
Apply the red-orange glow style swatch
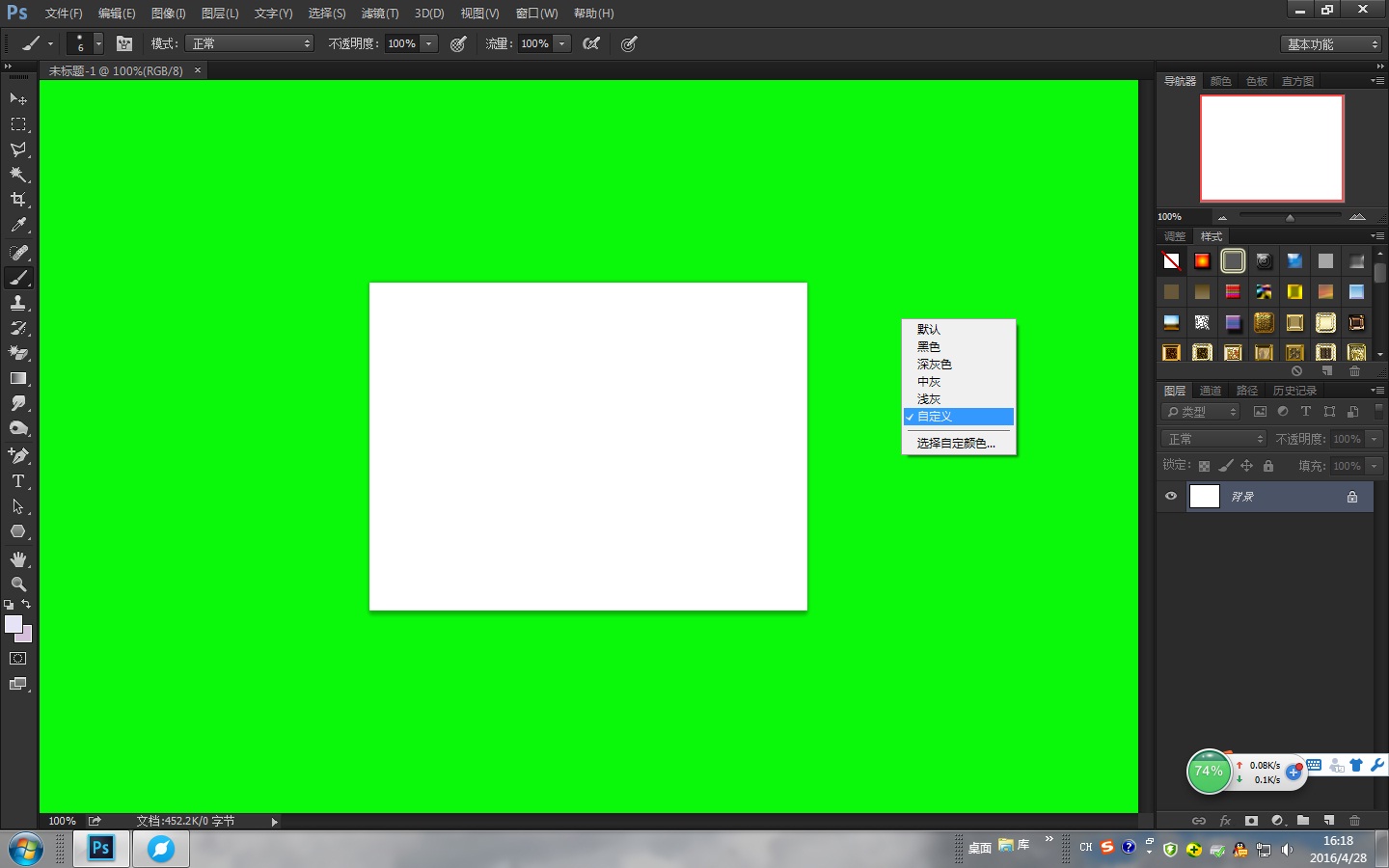coord(1202,260)
